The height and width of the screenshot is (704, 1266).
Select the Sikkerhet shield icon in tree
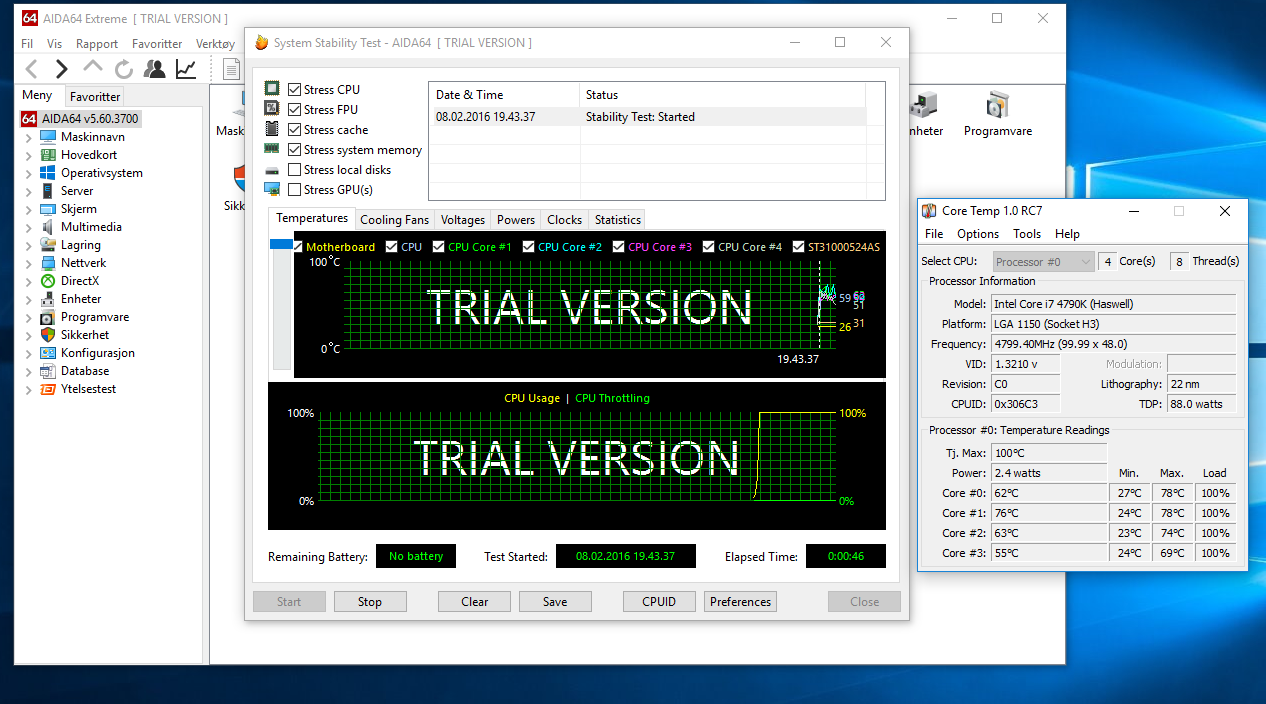point(48,335)
